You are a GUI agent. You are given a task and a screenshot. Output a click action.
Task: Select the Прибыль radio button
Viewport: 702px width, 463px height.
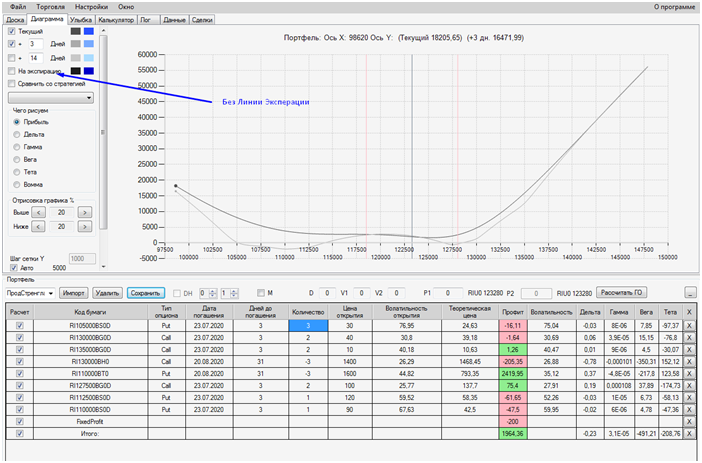coord(17,122)
